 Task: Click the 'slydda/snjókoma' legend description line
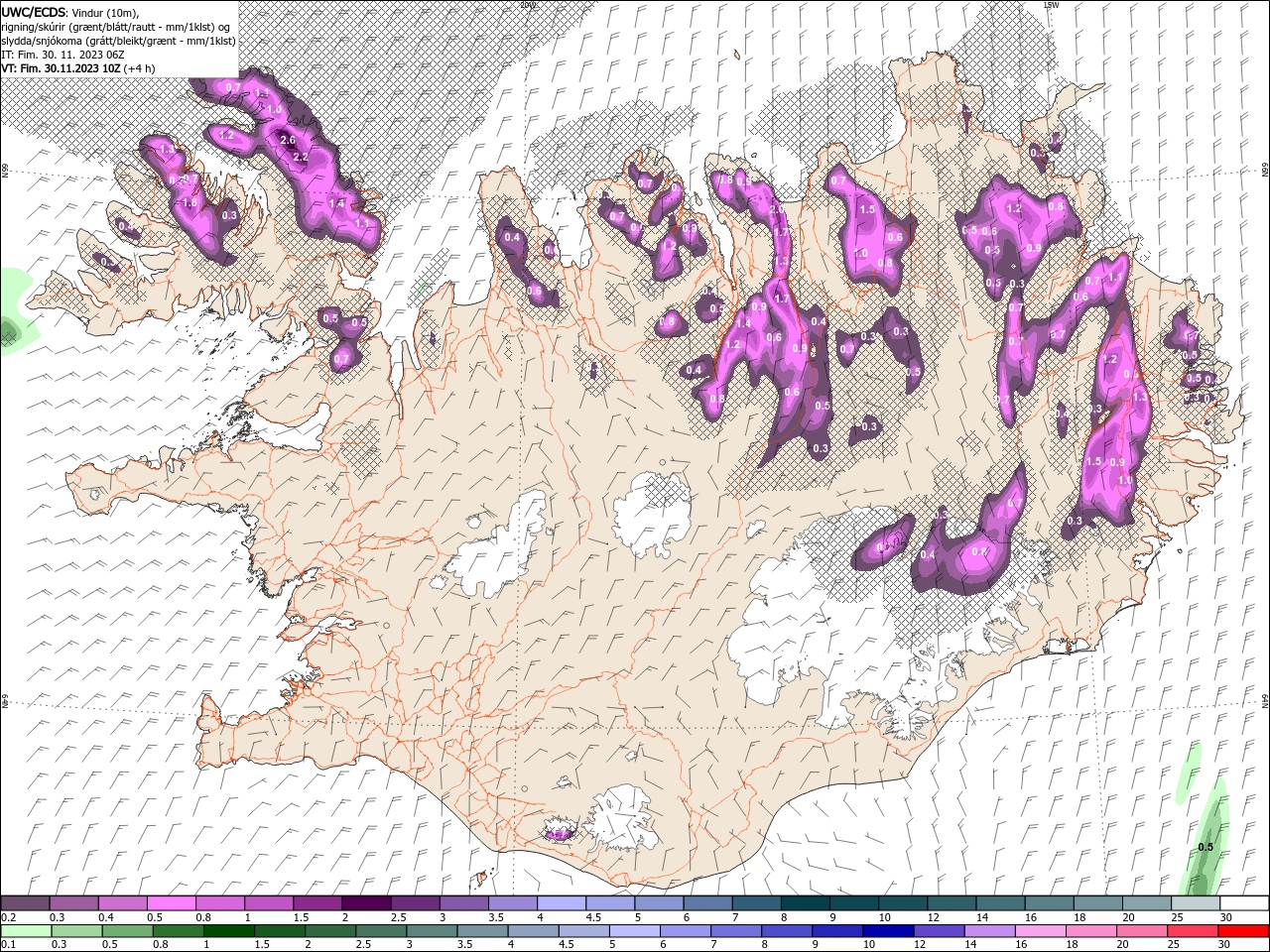[x=118, y=41]
